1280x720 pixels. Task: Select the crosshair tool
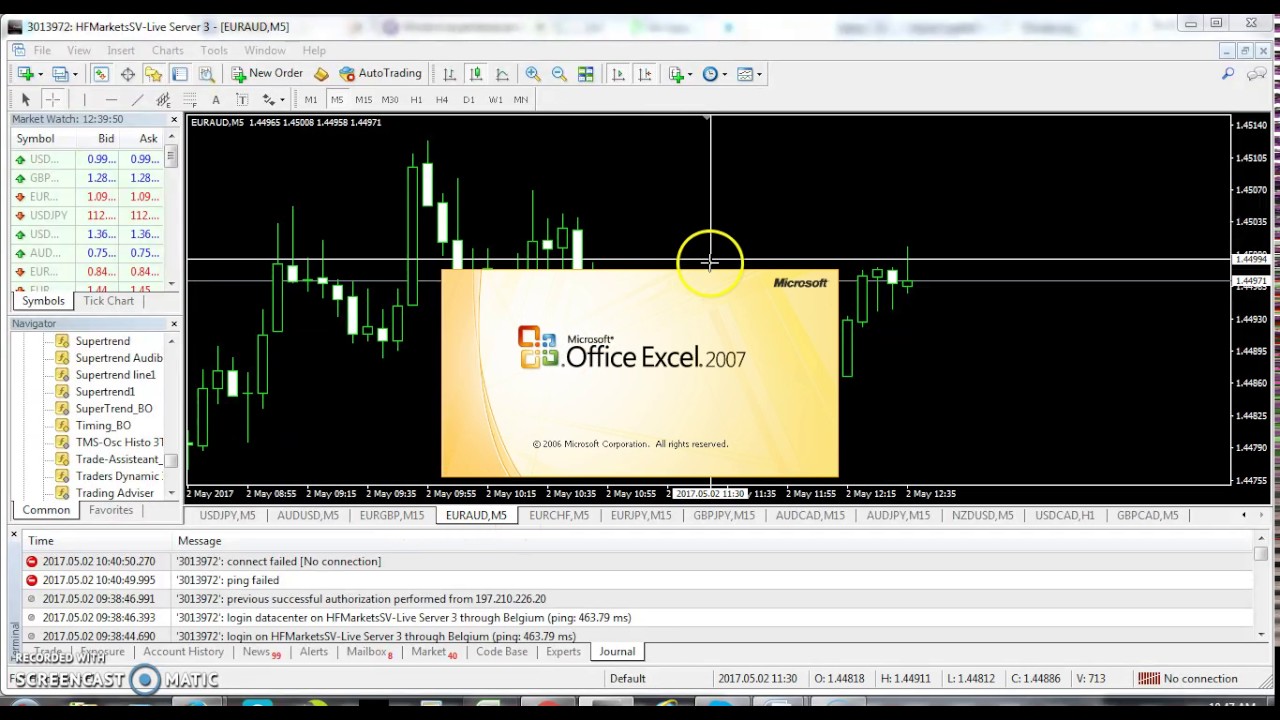click(52, 100)
